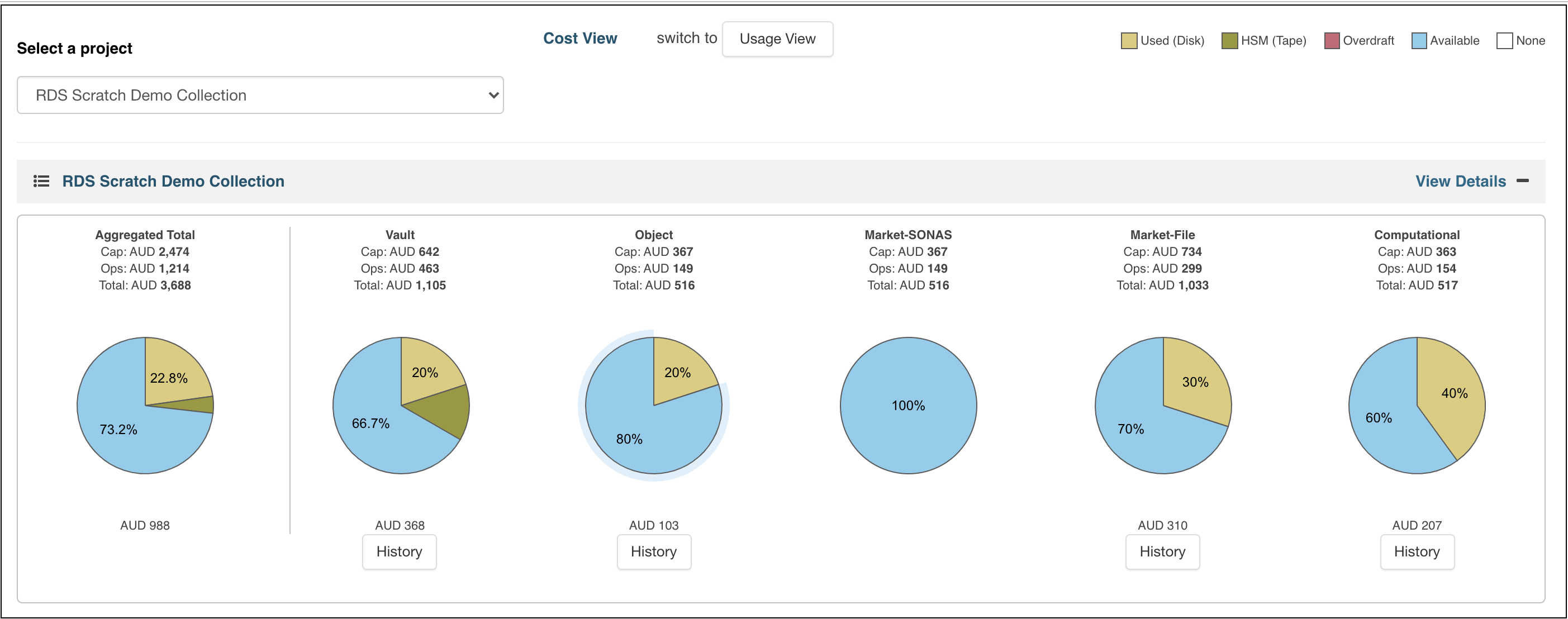Click 'Ops: AUD 1,214' under Aggregated Total

tap(145, 268)
